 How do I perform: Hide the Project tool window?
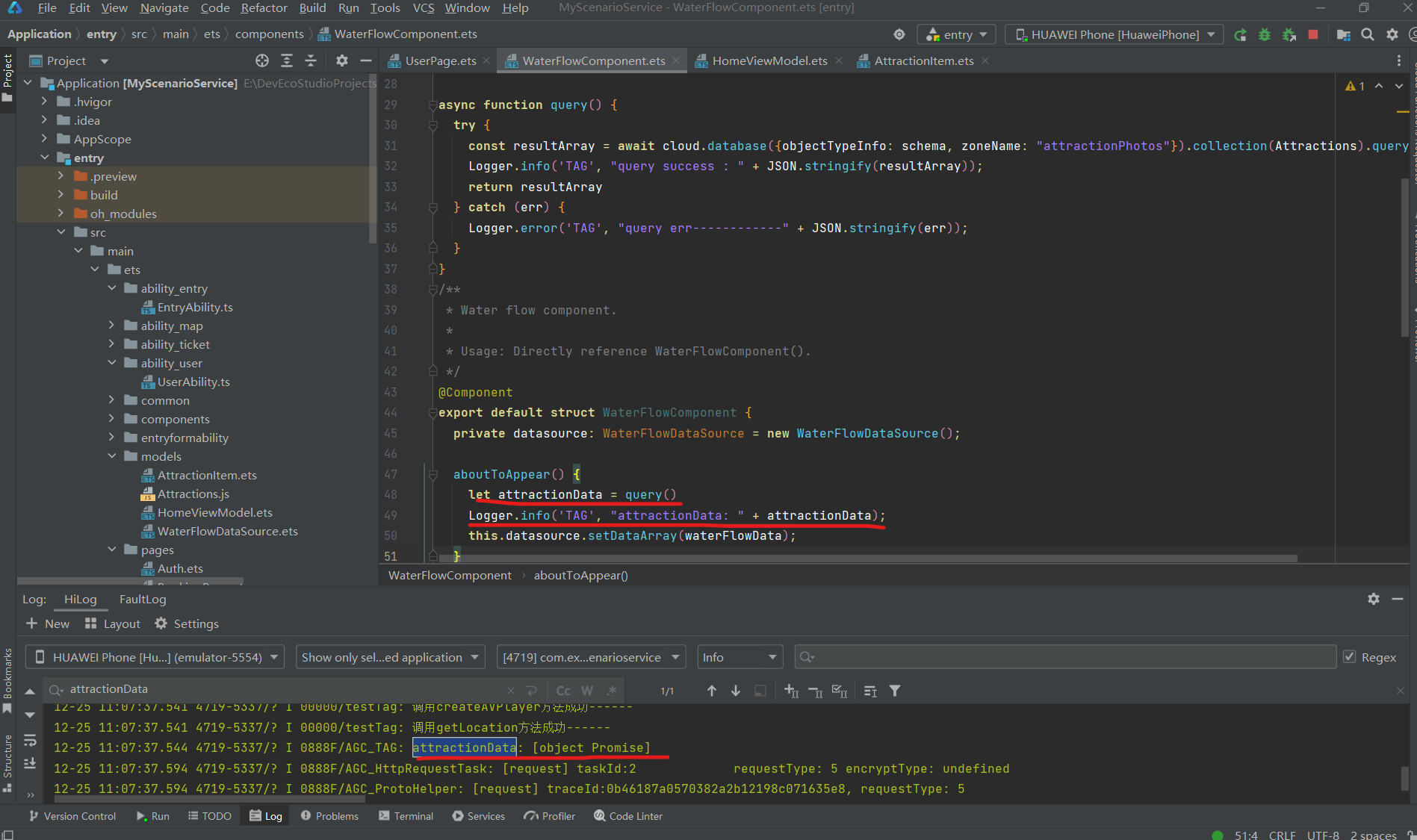[x=366, y=60]
